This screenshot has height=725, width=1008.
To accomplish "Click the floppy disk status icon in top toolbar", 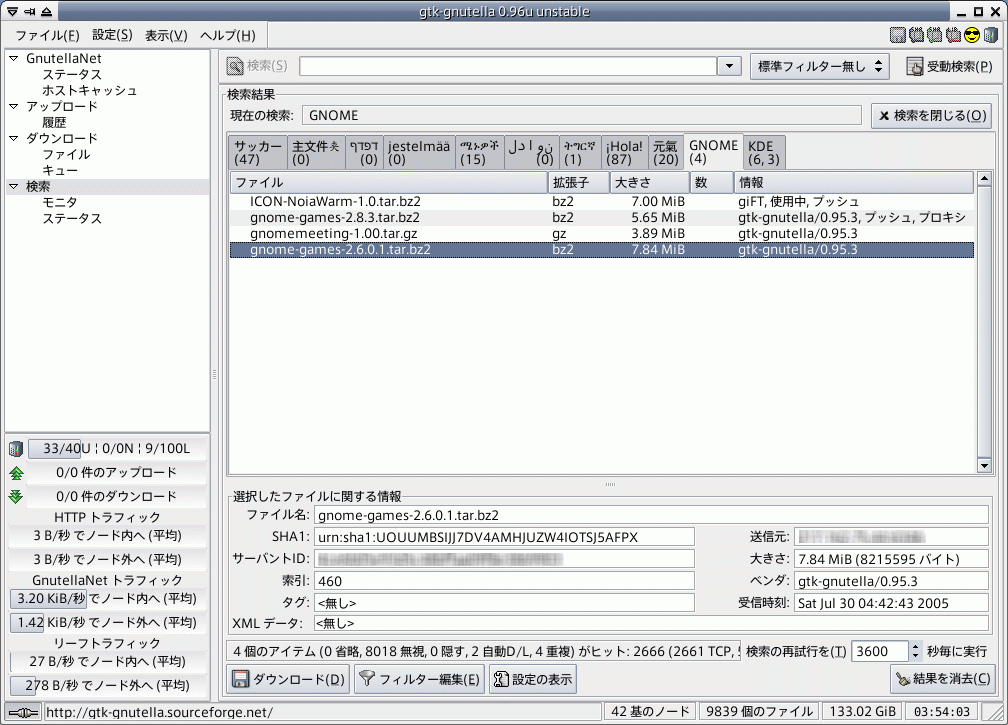I will click(x=898, y=36).
